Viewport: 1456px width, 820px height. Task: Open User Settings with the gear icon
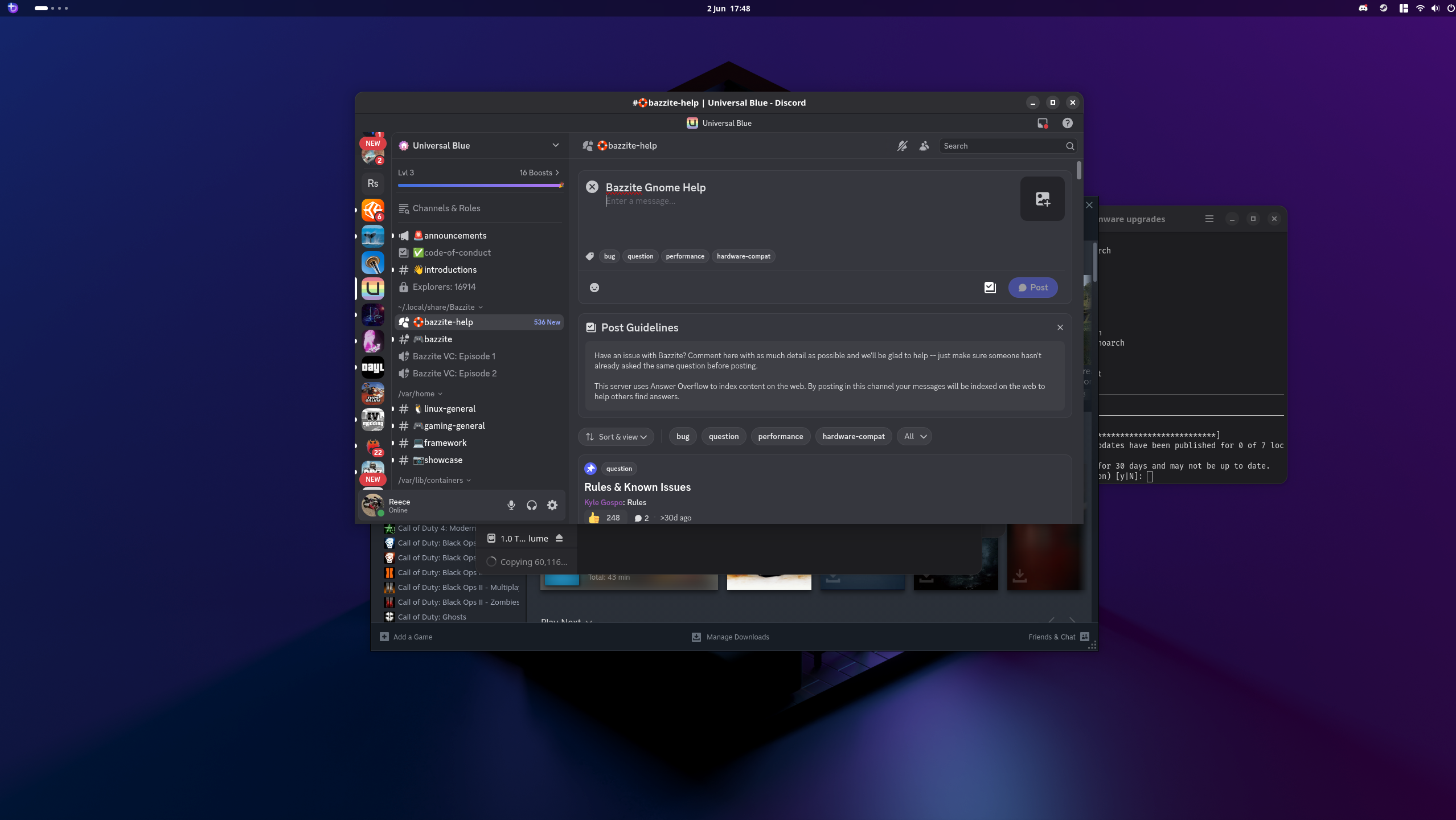coord(552,505)
